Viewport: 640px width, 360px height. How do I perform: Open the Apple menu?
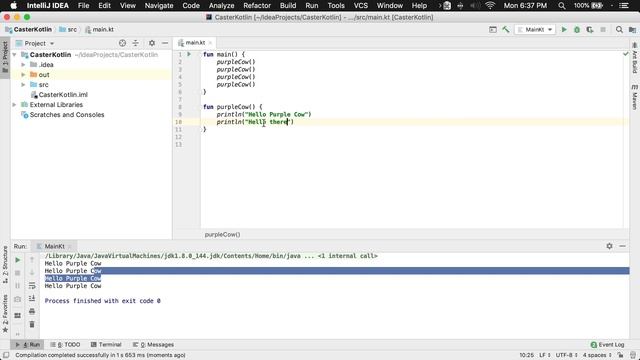coord(13,6)
